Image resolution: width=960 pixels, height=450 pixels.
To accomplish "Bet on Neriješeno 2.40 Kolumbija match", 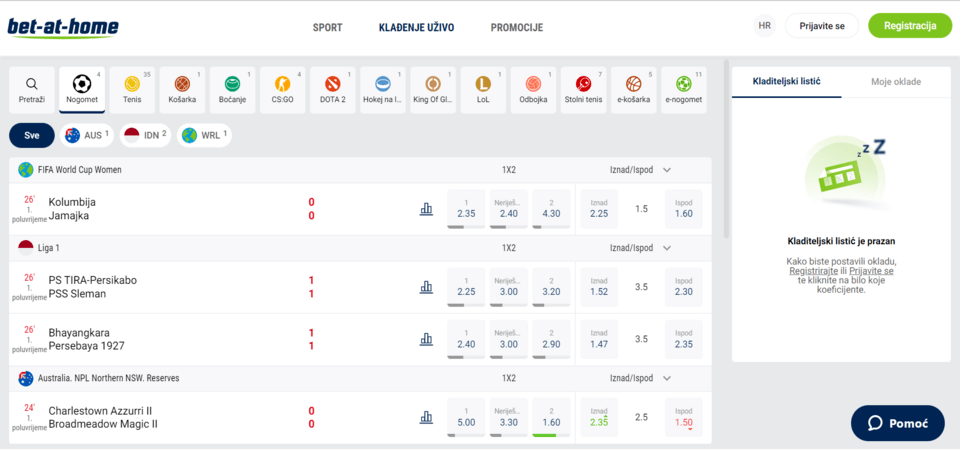I will pyautogui.click(x=509, y=209).
